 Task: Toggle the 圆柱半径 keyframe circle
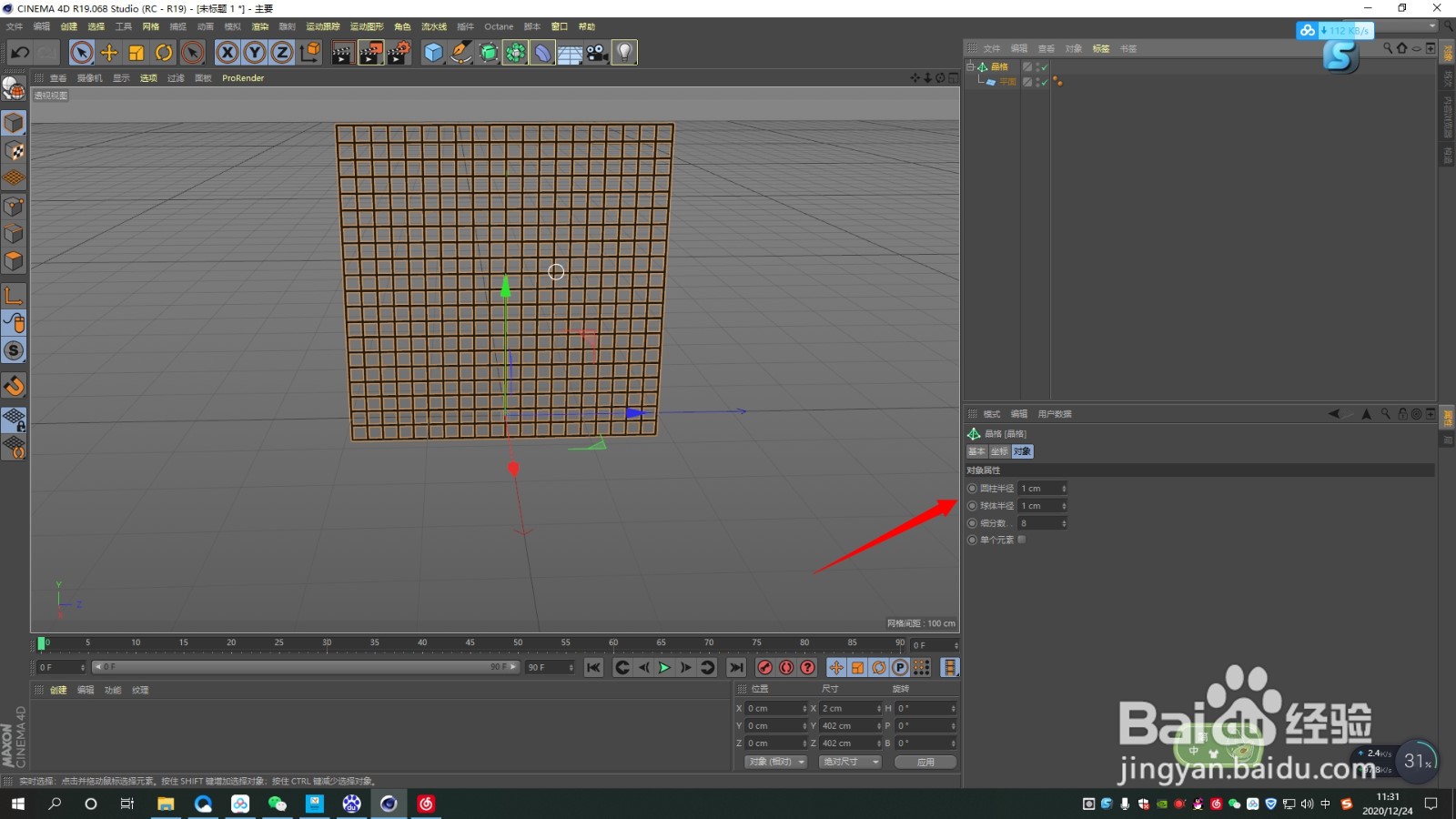pyautogui.click(x=972, y=489)
